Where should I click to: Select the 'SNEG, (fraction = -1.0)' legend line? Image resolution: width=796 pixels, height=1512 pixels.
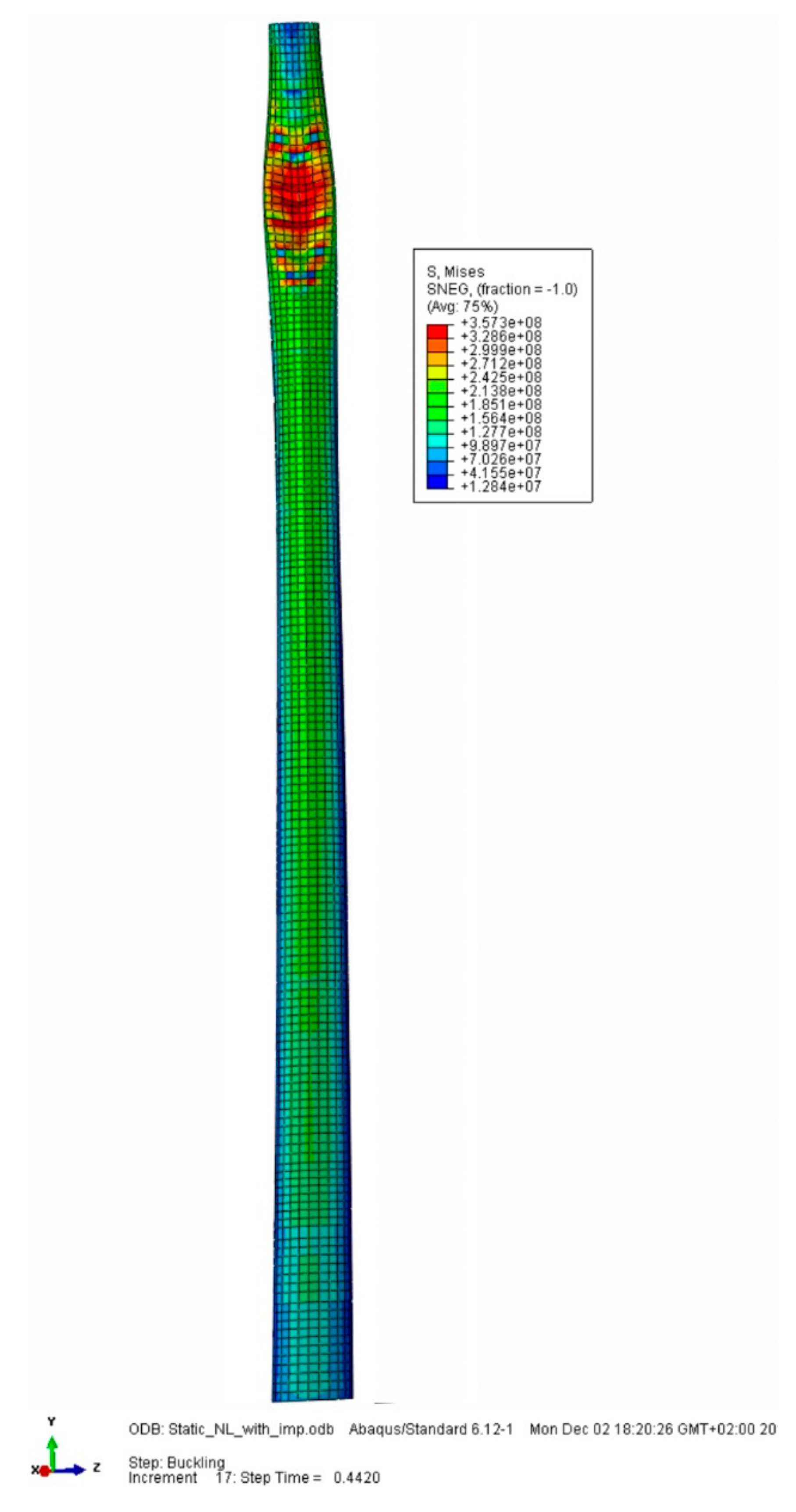coord(502,289)
